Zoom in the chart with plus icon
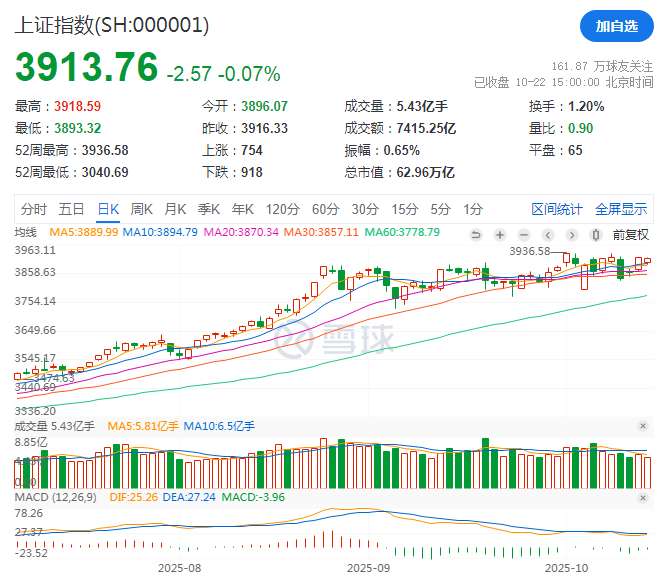The image size is (665, 579). (500, 235)
